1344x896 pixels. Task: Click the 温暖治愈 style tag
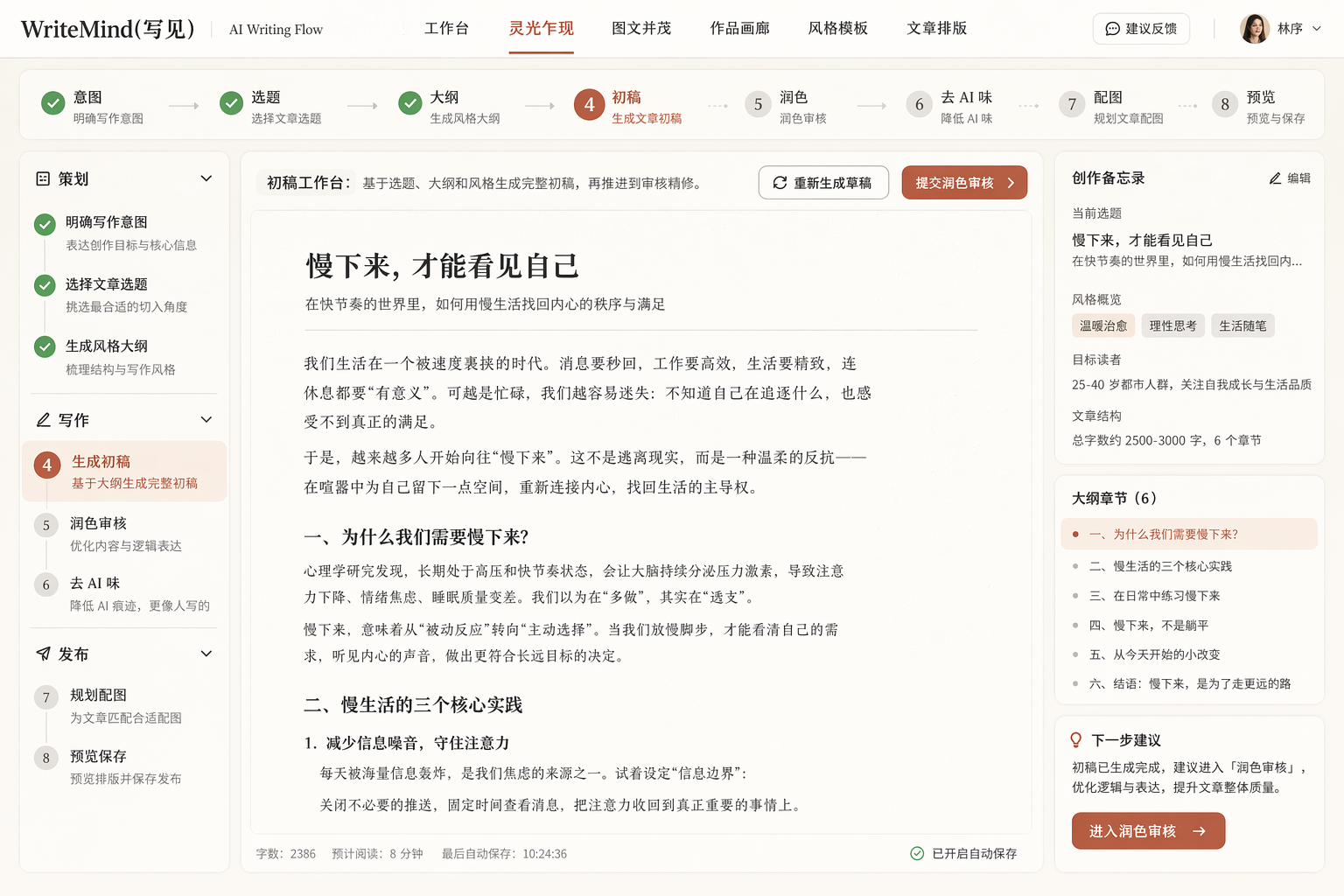pyautogui.click(x=1103, y=325)
